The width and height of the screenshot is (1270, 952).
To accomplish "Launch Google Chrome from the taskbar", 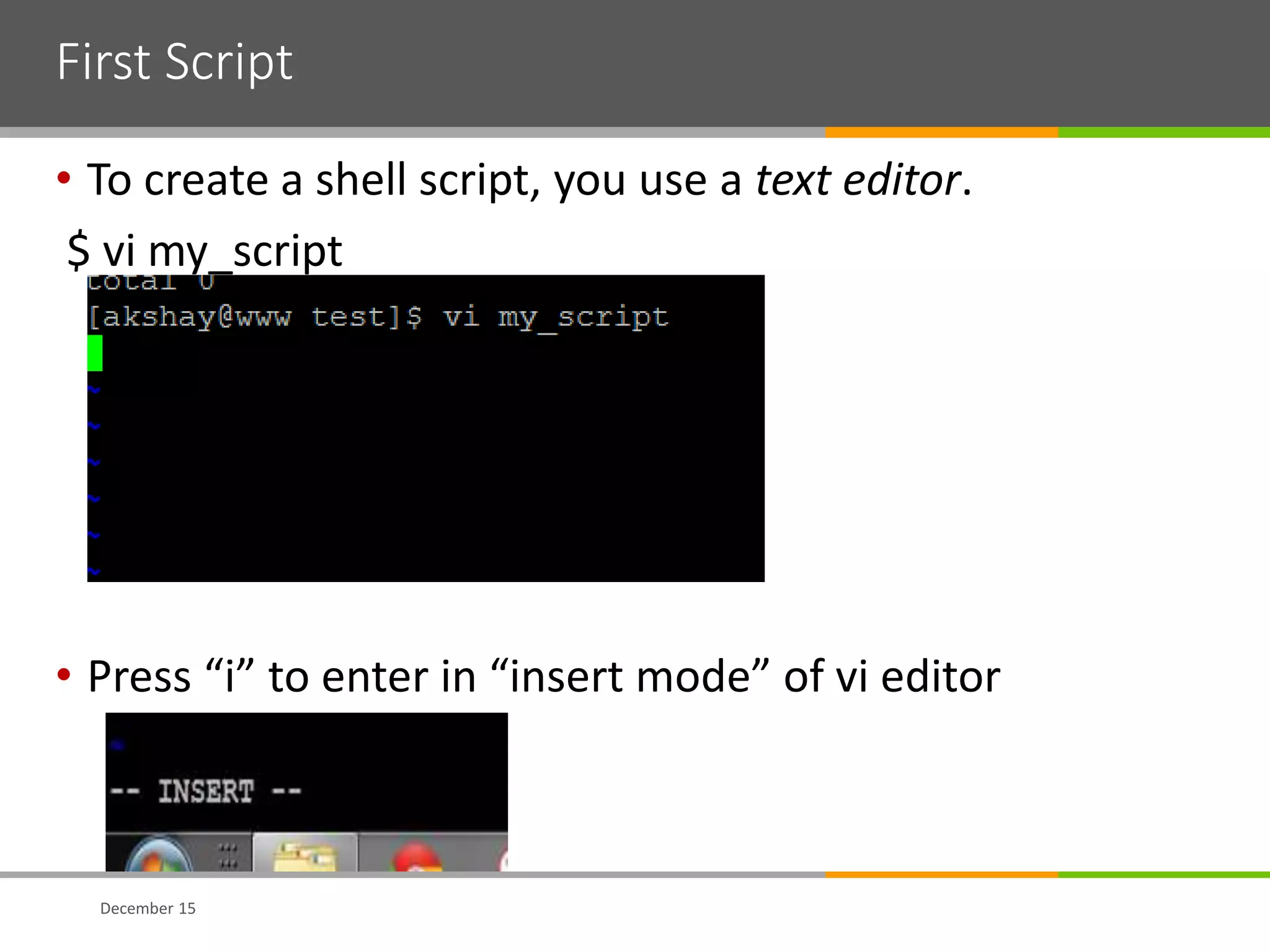I will pyautogui.click(x=417, y=856).
